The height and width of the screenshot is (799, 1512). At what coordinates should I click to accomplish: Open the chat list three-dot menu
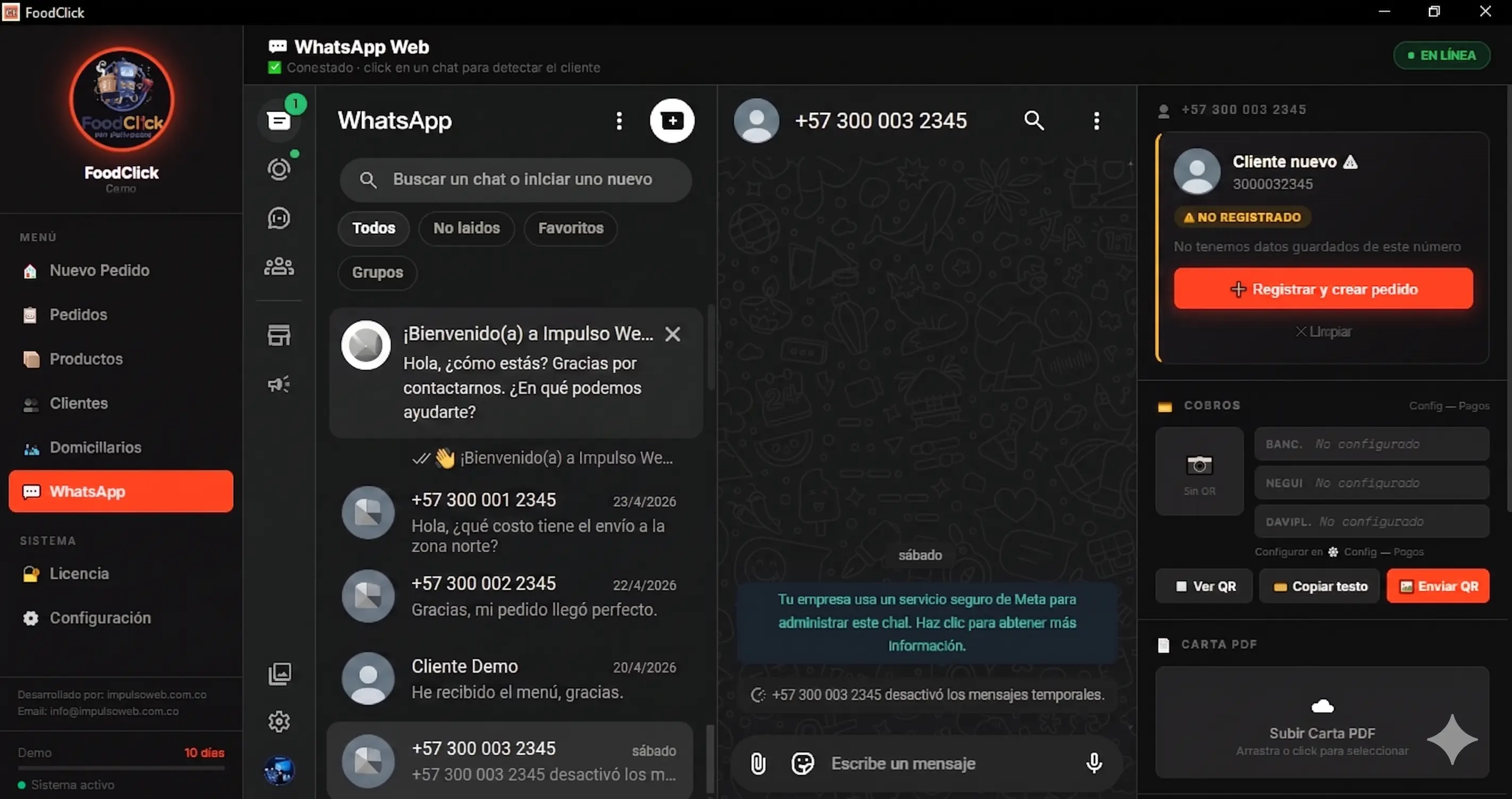pyautogui.click(x=618, y=121)
